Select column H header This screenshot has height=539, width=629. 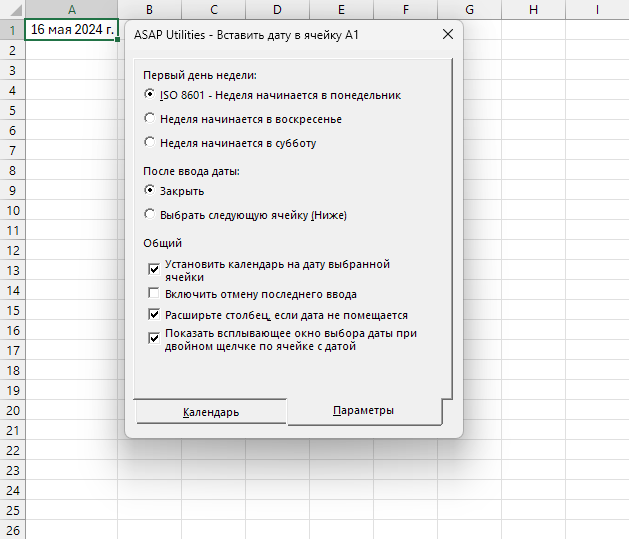coord(534,9)
